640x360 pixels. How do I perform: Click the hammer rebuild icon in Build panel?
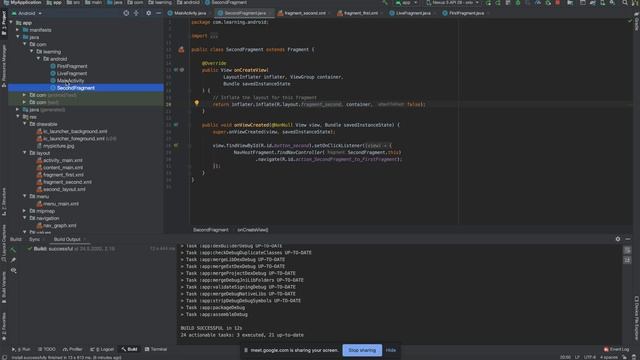pyautogui.click(x=13, y=249)
